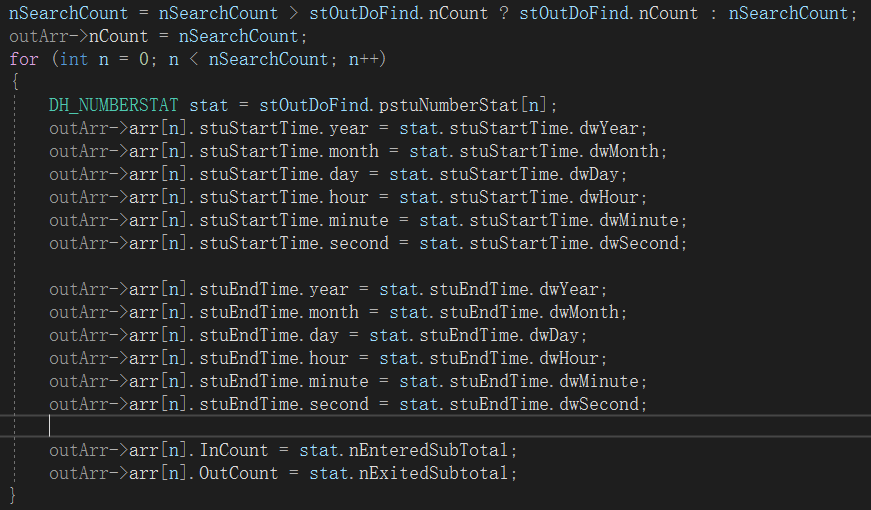Click nExitedSubtotal in the OutCount line
This screenshot has height=510, width=871.
[x=437, y=473]
